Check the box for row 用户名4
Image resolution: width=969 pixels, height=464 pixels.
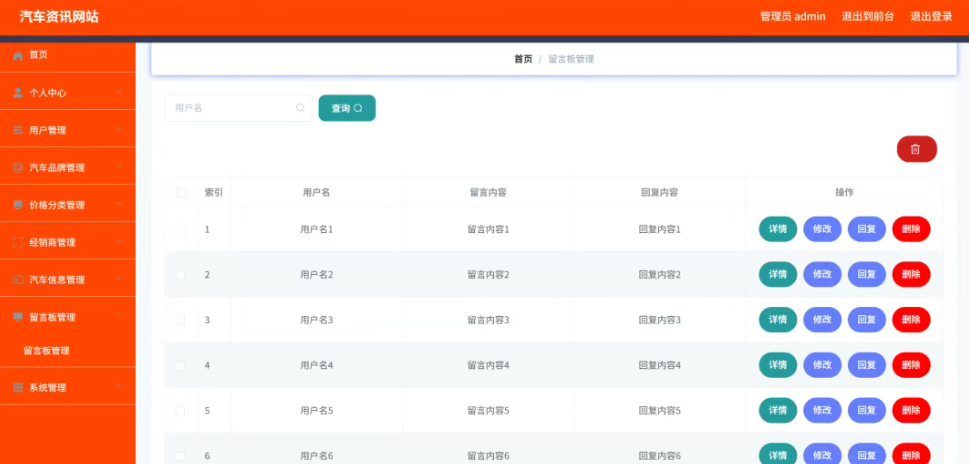click(180, 366)
